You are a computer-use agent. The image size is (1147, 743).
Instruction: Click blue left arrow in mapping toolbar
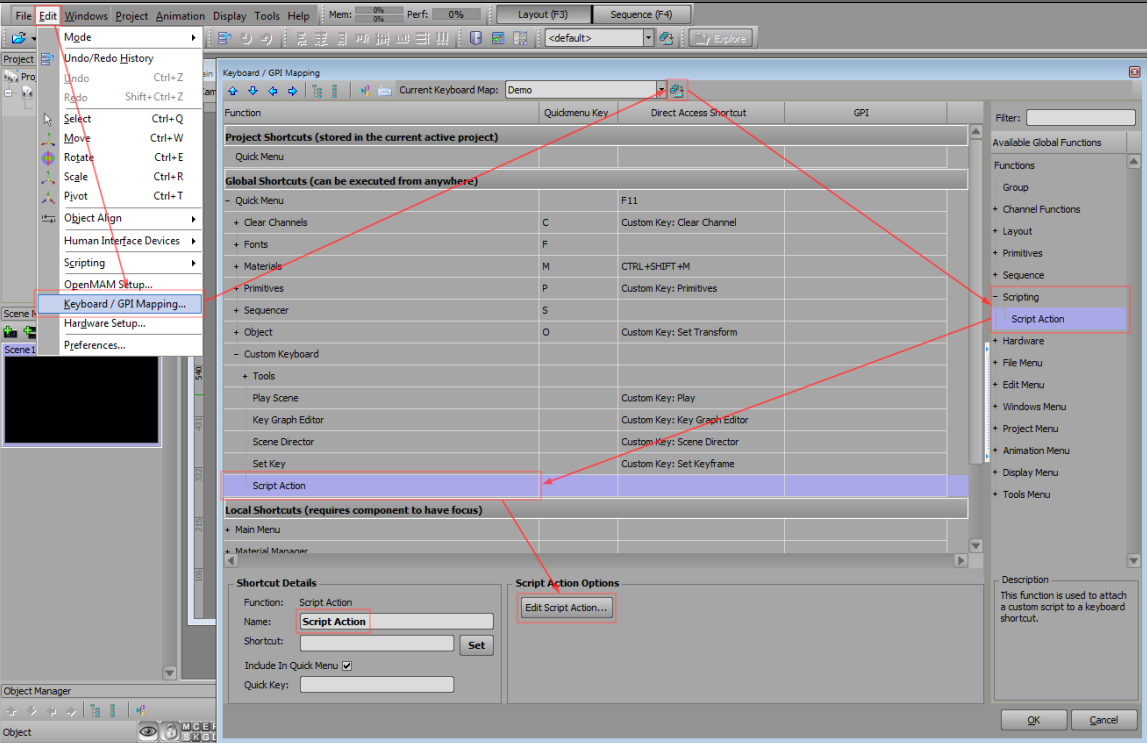pyautogui.click(x=272, y=91)
